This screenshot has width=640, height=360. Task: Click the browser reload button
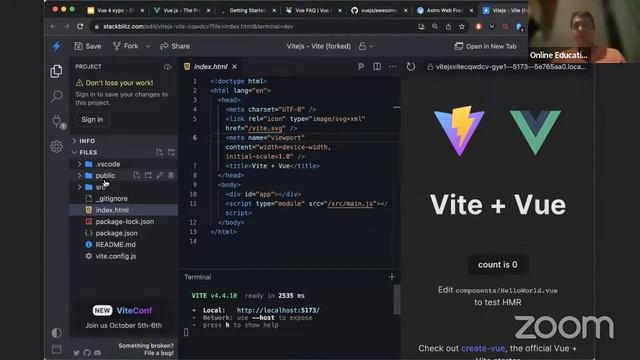(x=80, y=27)
